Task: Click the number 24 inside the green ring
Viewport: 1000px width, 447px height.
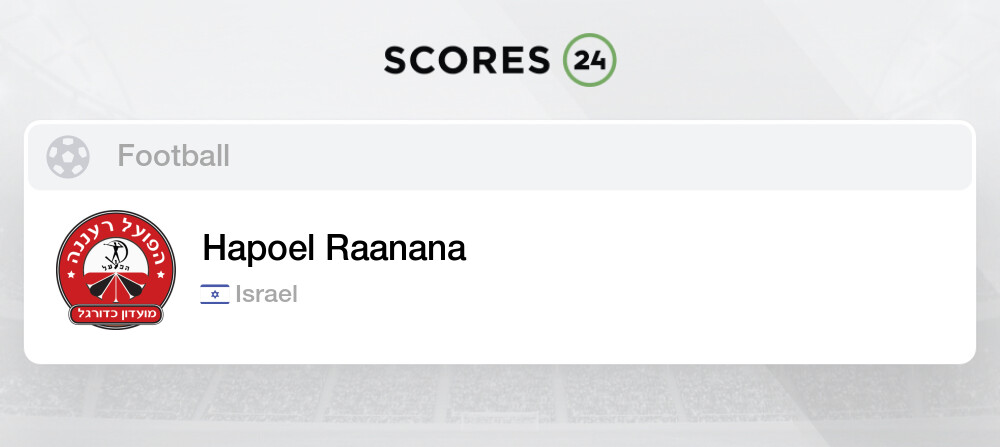Action: pyautogui.click(x=589, y=60)
